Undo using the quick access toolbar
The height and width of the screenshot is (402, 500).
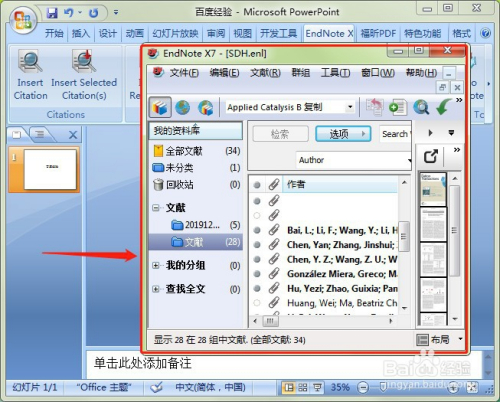click(x=69, y=13)
